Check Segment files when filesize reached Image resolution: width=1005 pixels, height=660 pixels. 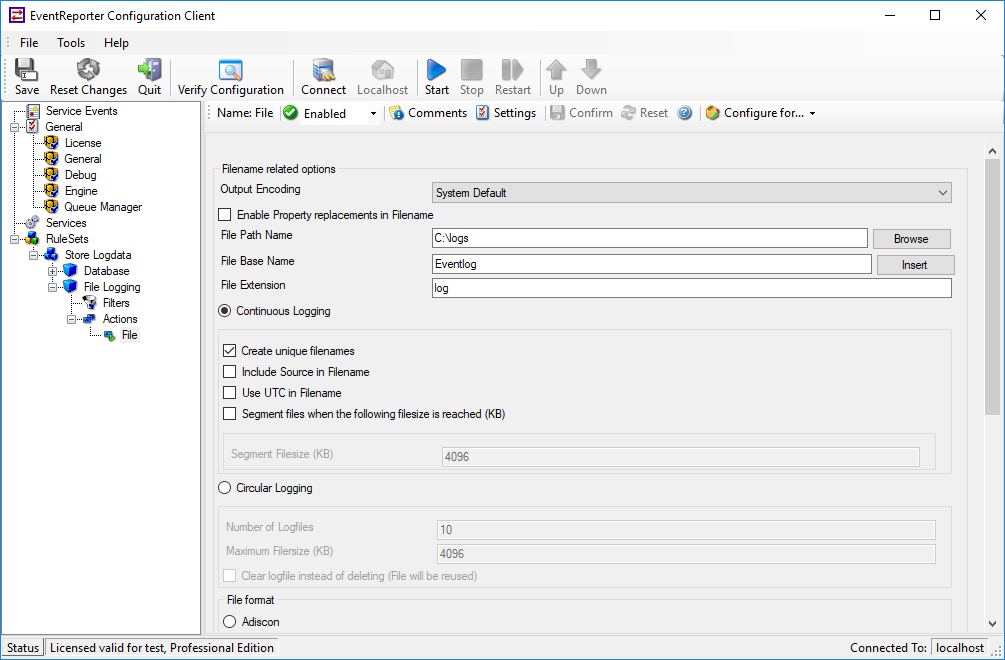229,414
